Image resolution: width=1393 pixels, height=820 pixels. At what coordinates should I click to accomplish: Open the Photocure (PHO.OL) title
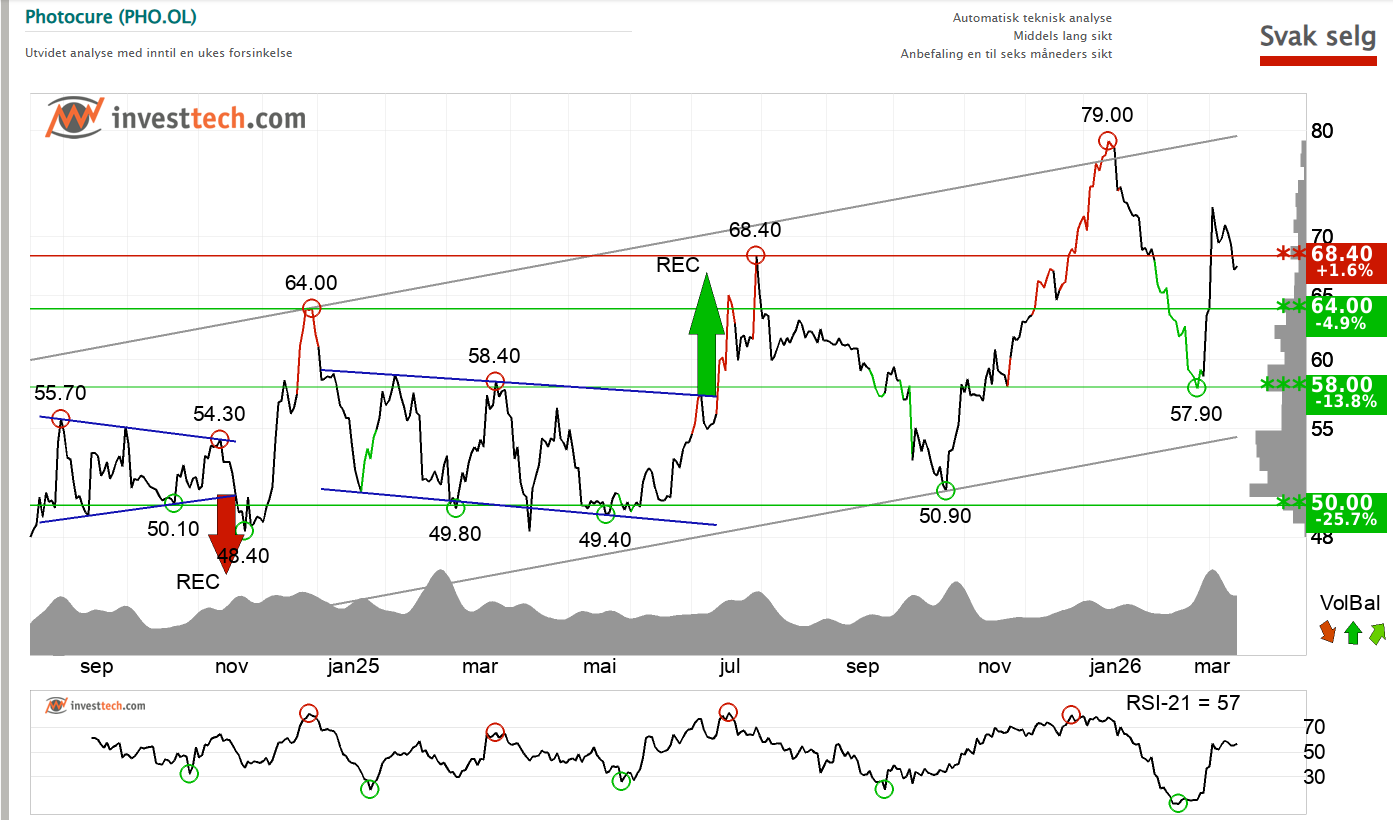pyautogui.click(x=110, y=17)
